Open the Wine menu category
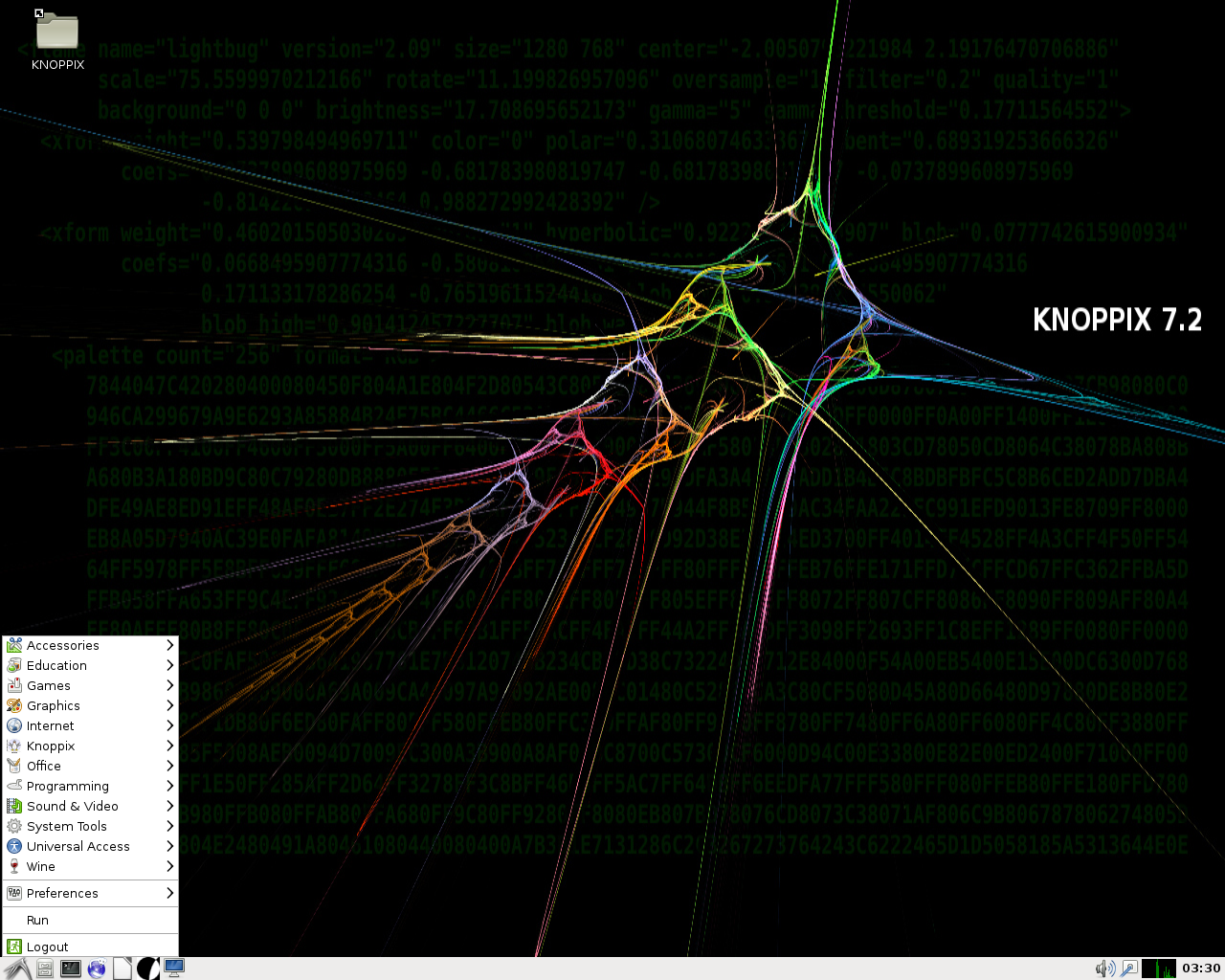The height and width of the screenshot is (980, 1225). click(90, 866)
